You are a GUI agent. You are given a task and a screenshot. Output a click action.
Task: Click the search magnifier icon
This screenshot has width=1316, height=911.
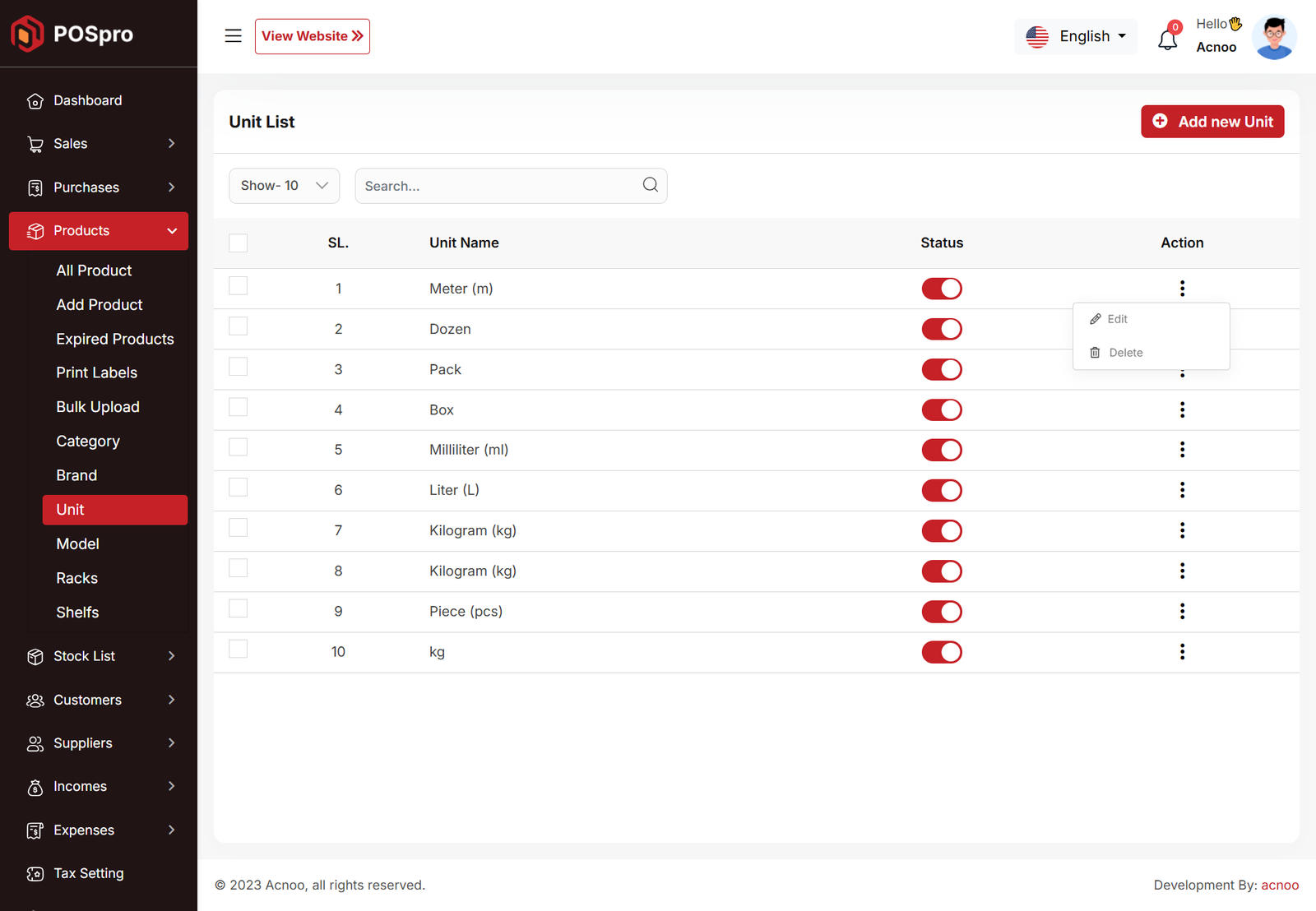(x=650, y=185)
